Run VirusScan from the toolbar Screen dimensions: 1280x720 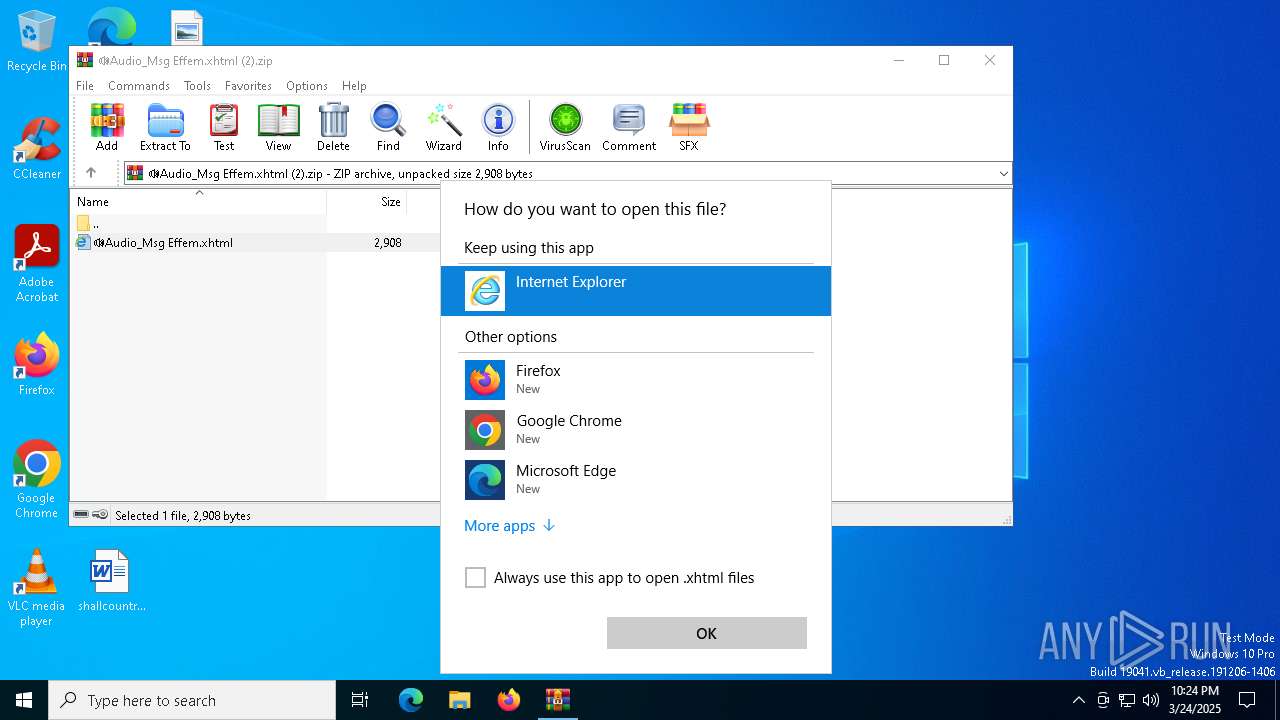(x=565, y=127)
